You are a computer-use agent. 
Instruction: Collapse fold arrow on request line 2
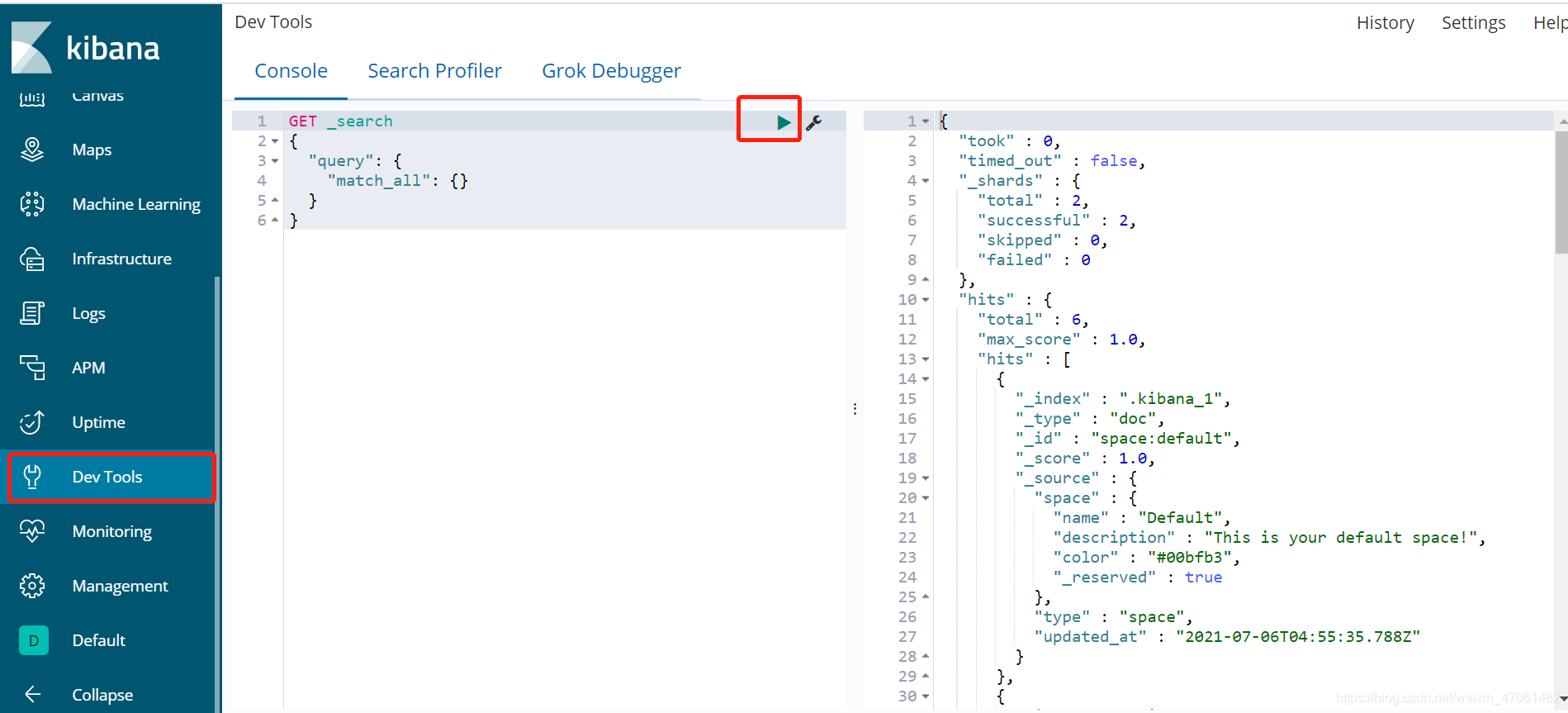click(x=275, y=141)
